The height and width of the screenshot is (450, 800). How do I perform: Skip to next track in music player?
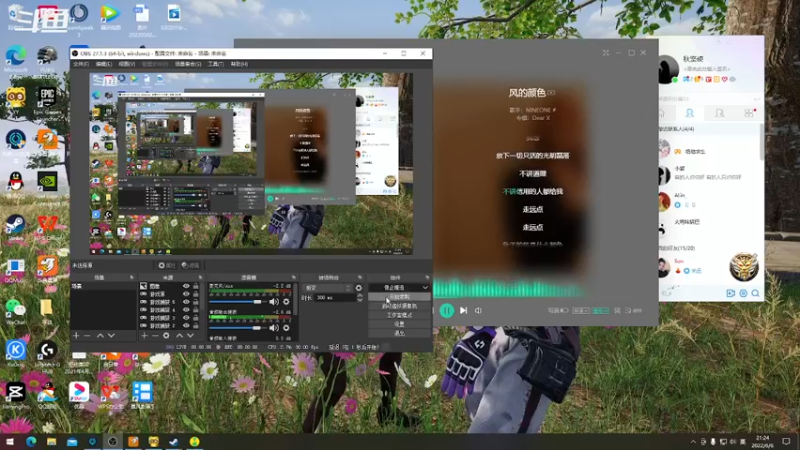point(463,310)
